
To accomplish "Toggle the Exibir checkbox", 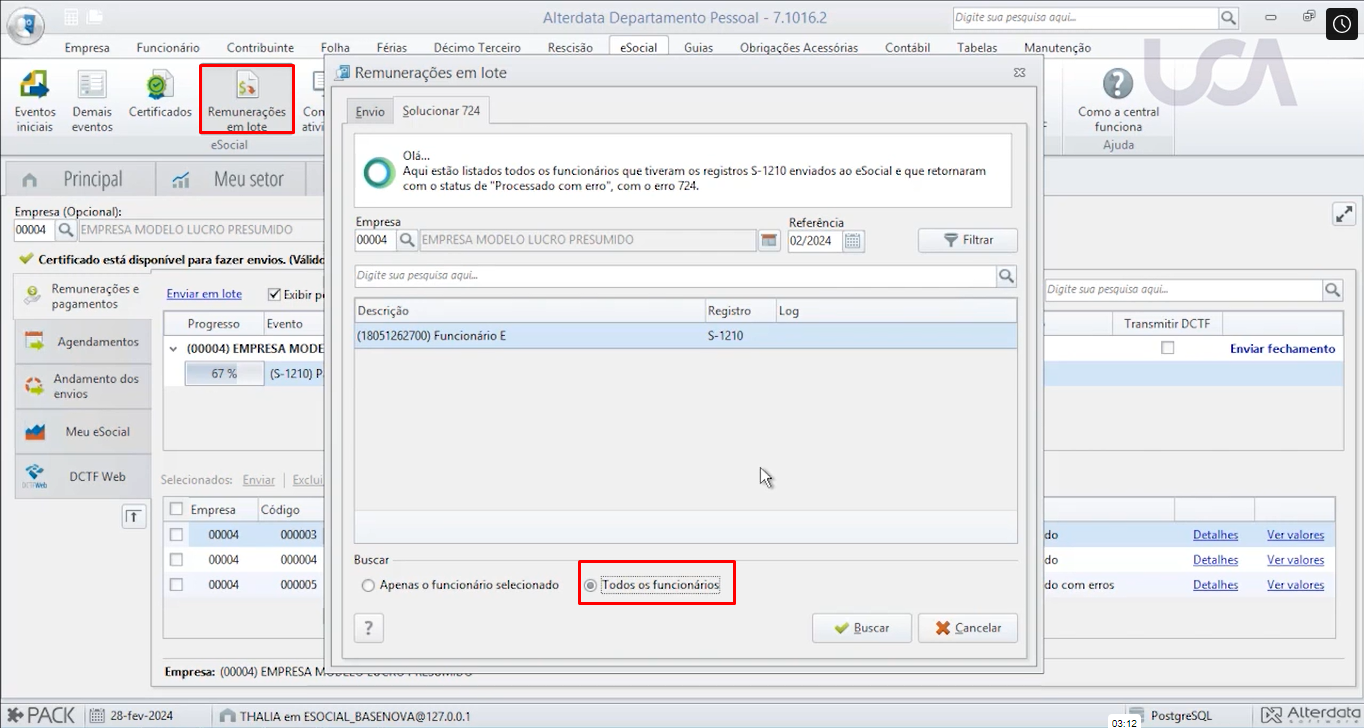I will click(275, 294).
